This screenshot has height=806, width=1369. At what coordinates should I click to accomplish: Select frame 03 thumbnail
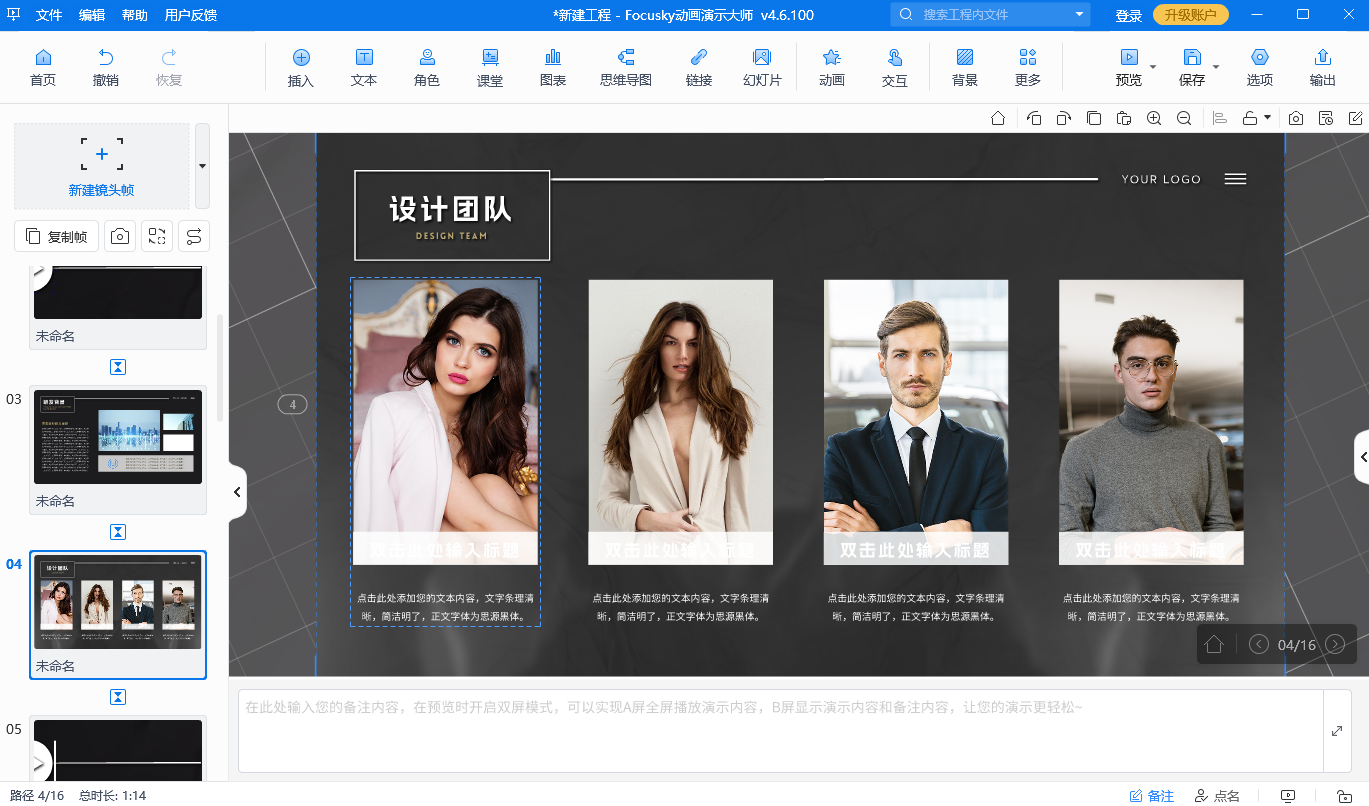point(118,437)
